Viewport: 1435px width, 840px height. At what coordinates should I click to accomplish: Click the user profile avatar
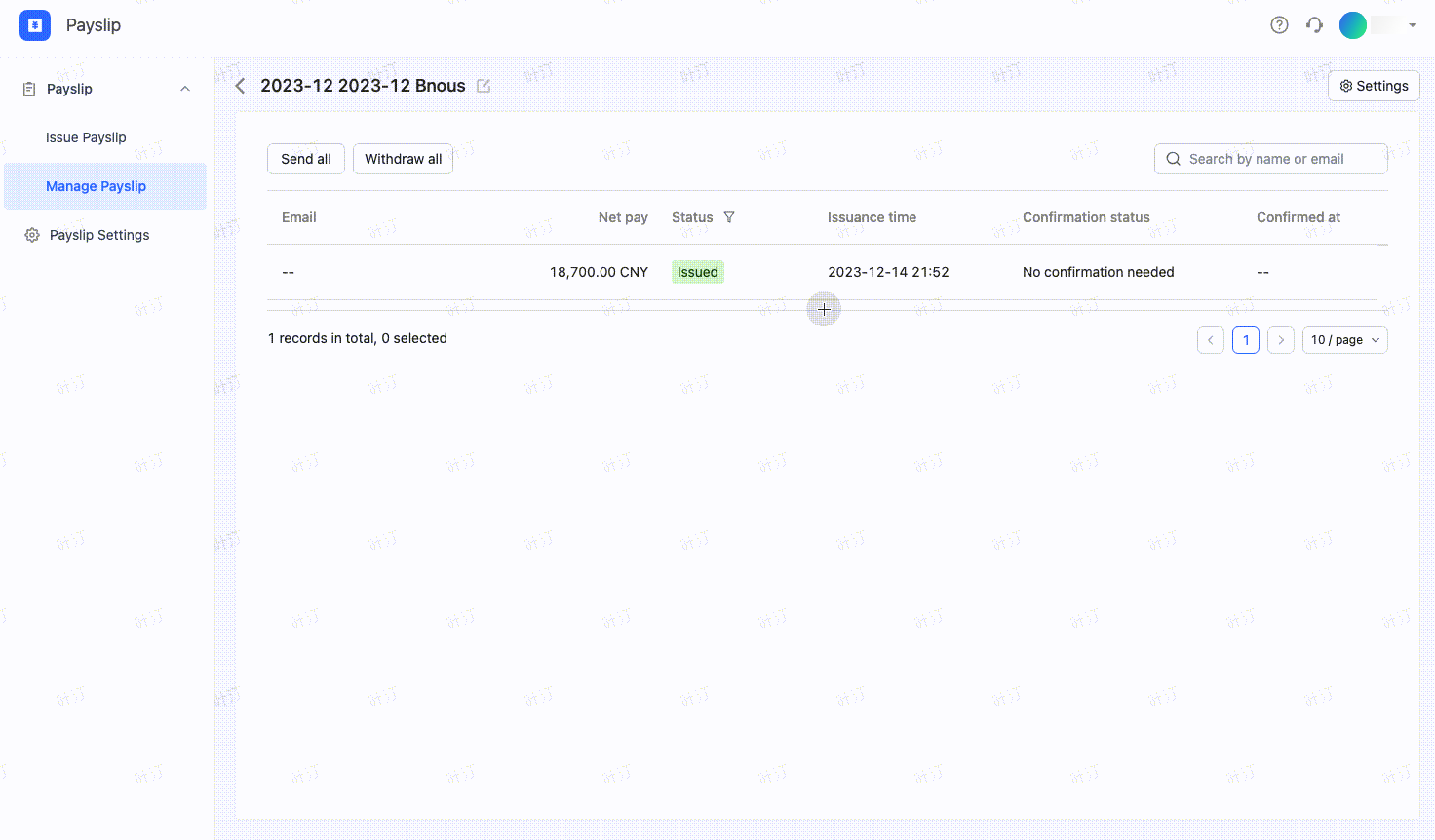pos(1352,25)
